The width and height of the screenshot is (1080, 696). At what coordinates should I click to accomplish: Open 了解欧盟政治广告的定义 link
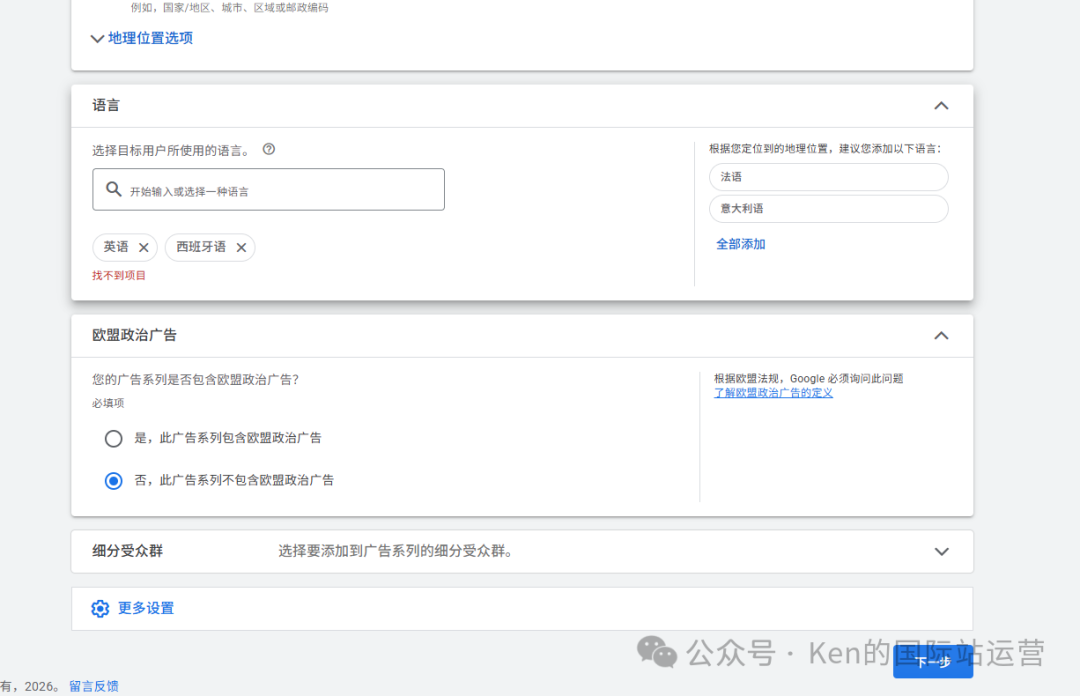pyautogui.click(x=773, y=393)
